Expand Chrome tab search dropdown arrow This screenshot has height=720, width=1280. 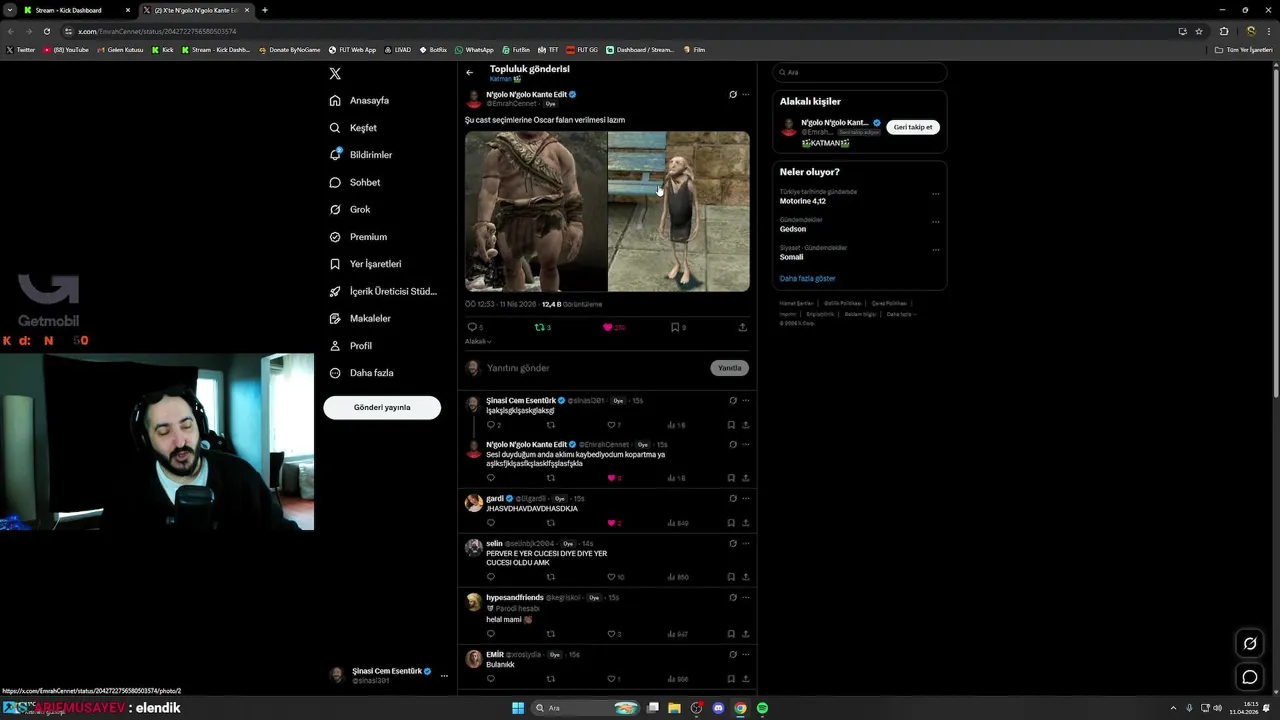[9, 10]
